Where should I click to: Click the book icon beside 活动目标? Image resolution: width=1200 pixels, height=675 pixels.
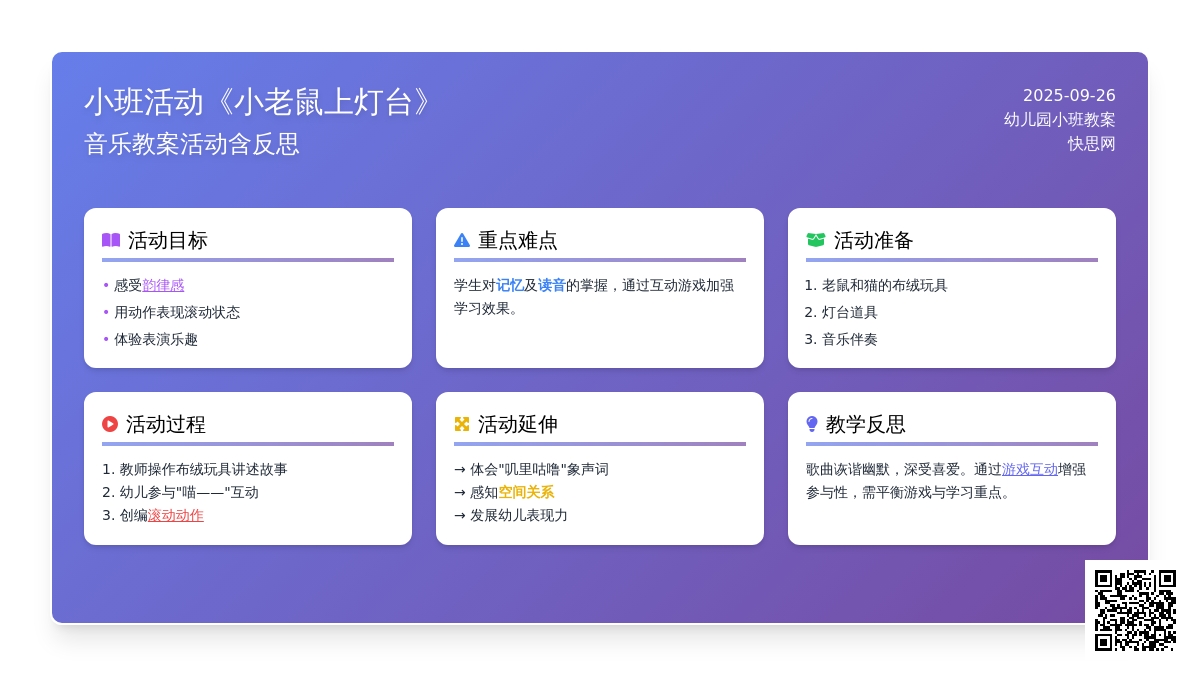pyautogui.click(x=111, y=240)
